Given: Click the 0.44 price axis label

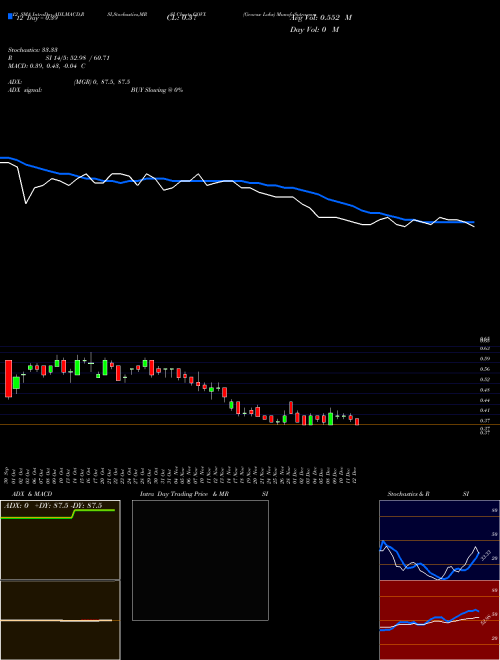Looking at the screenshot, I should pyautogui.click(x=485, y=400).
